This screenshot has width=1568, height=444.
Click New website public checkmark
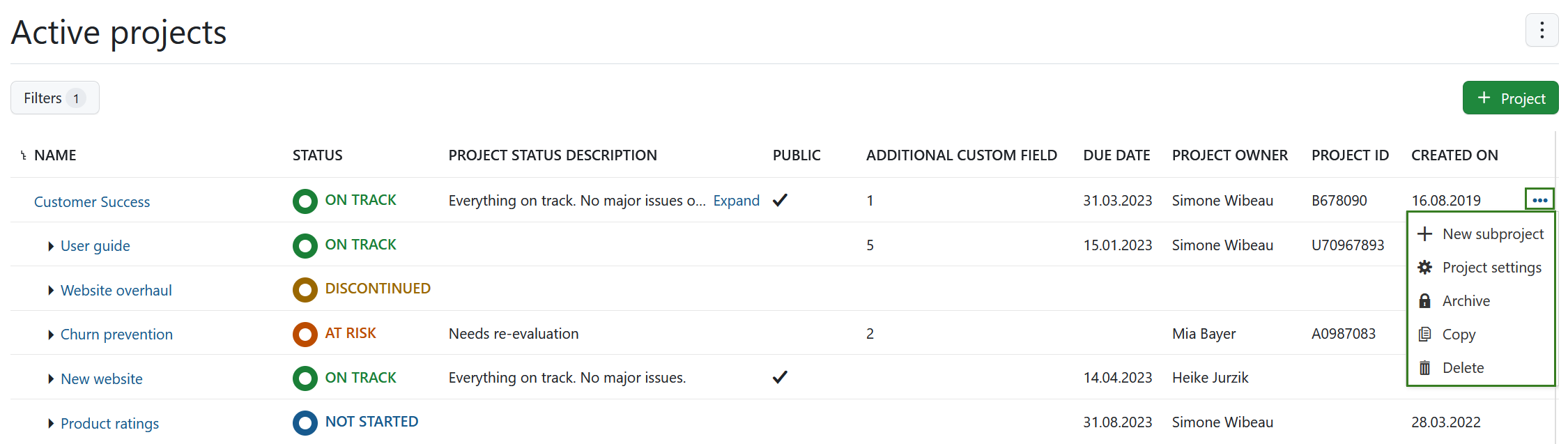780,377
